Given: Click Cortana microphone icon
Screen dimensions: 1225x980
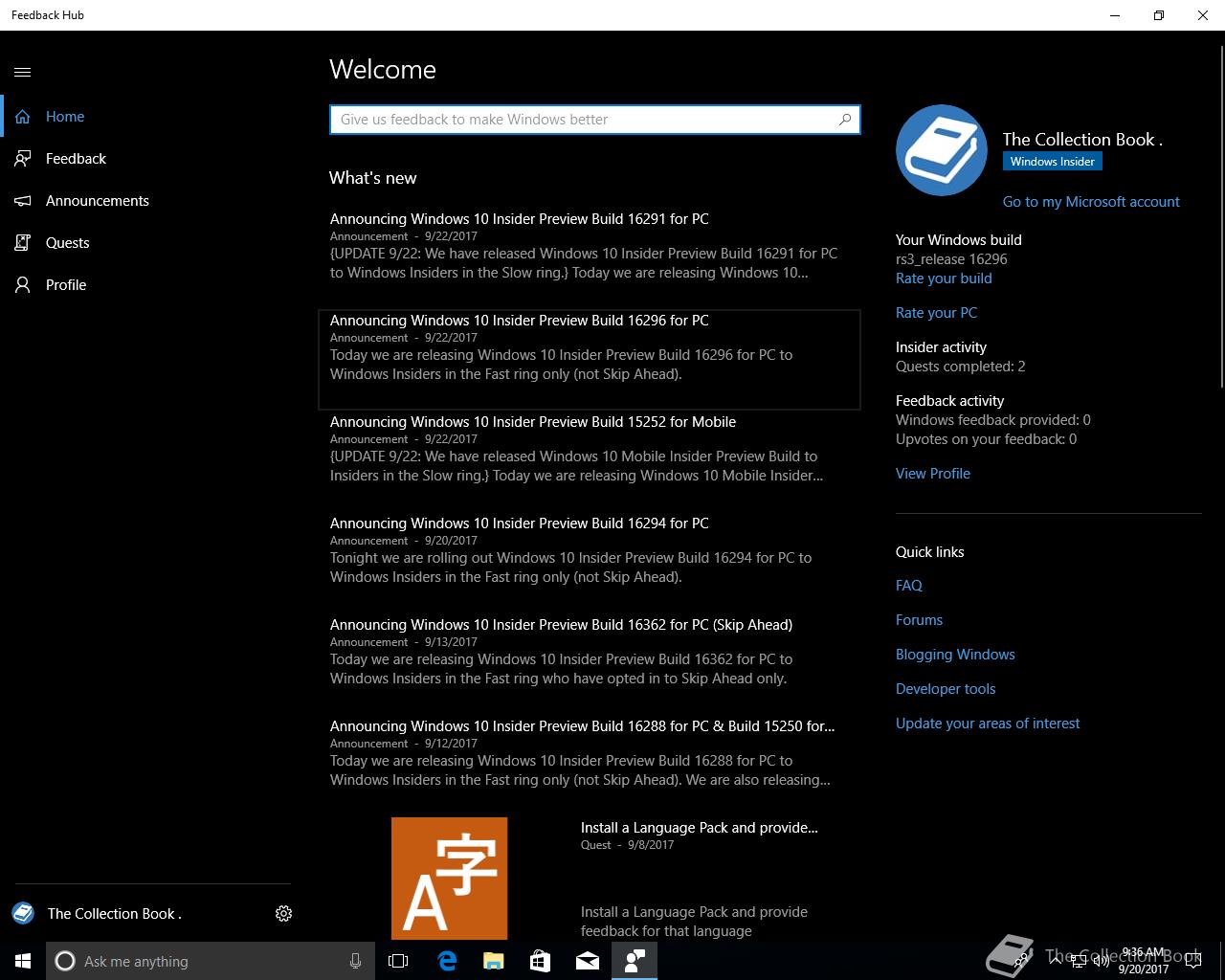Looking at the screenshot, I should [x=355, y=961].
